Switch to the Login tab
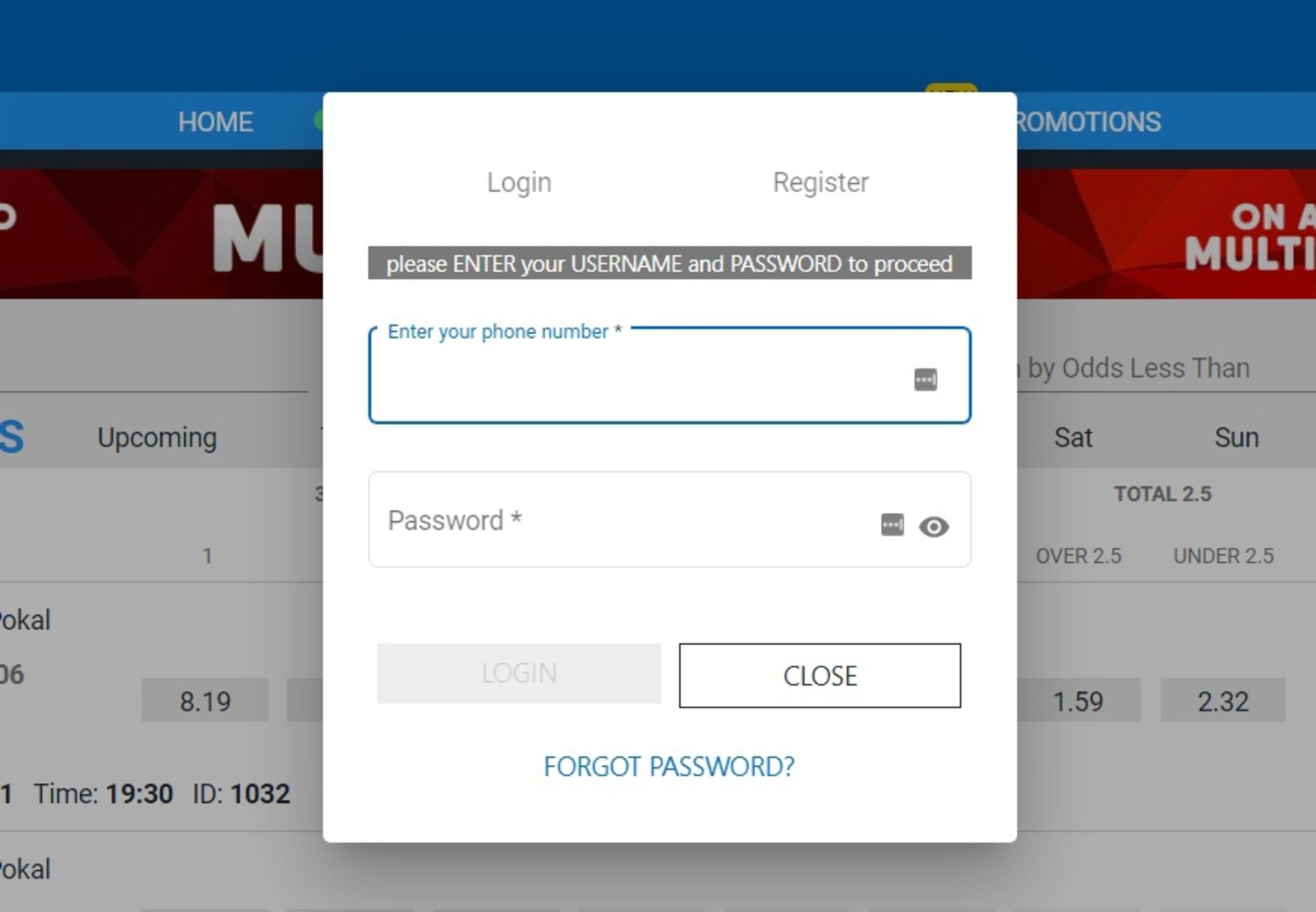Image resolution: width=1316 pixels, height=912 pixels. point(518,182)
